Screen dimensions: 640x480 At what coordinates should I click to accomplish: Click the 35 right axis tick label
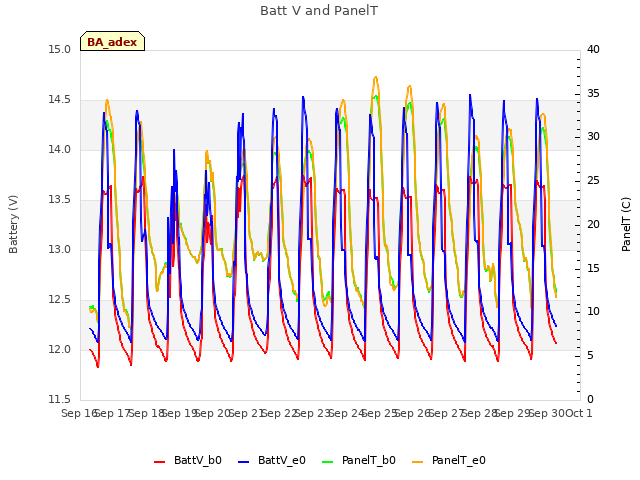point(593,93)
